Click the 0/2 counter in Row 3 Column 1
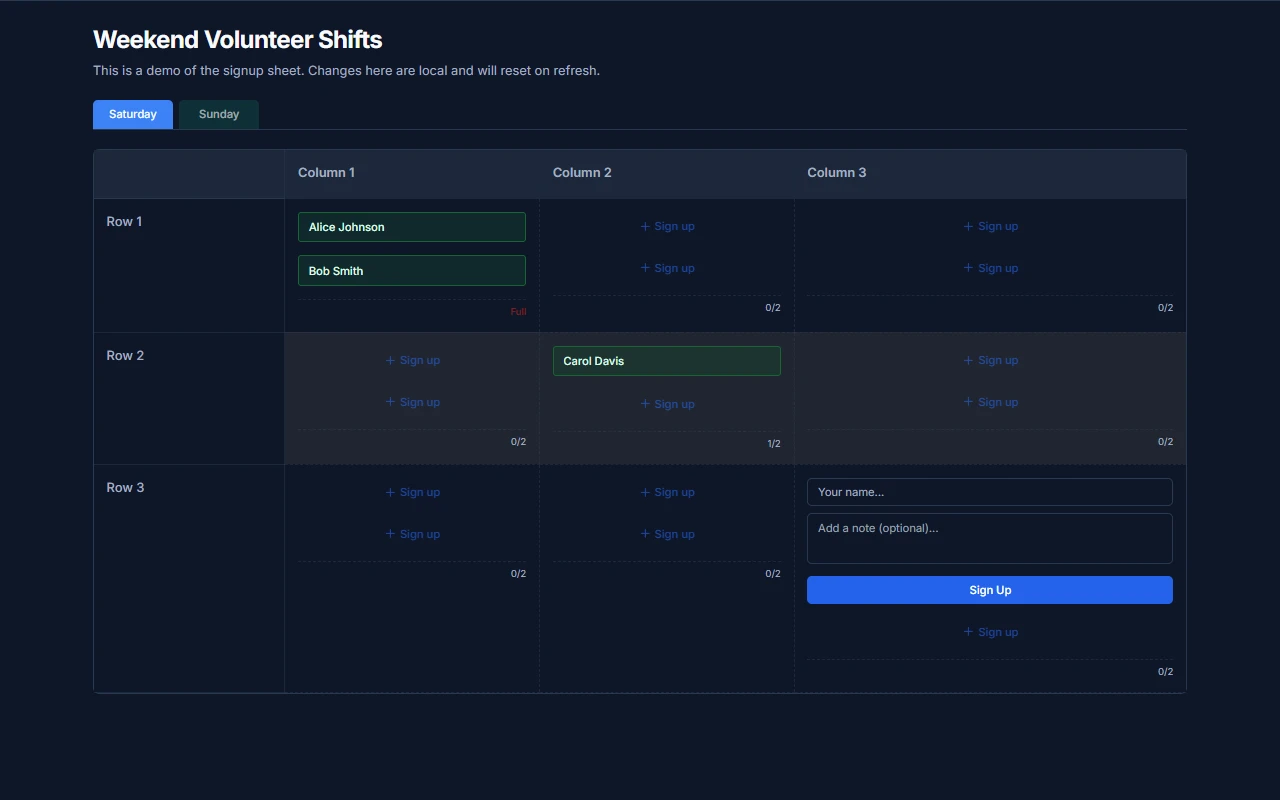The width and height of the screenshot is (1280, 800). pyautogui.click(x=518, y=574)
